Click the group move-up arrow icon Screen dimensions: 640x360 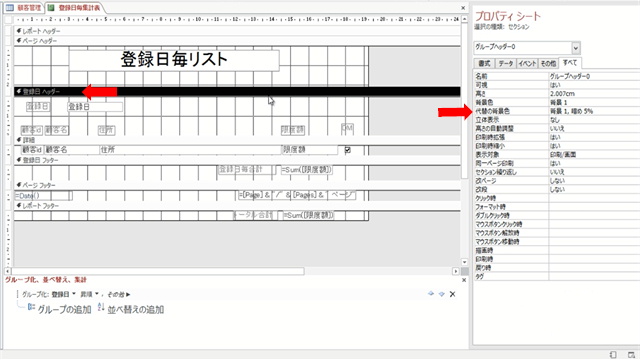coord(431,294)
